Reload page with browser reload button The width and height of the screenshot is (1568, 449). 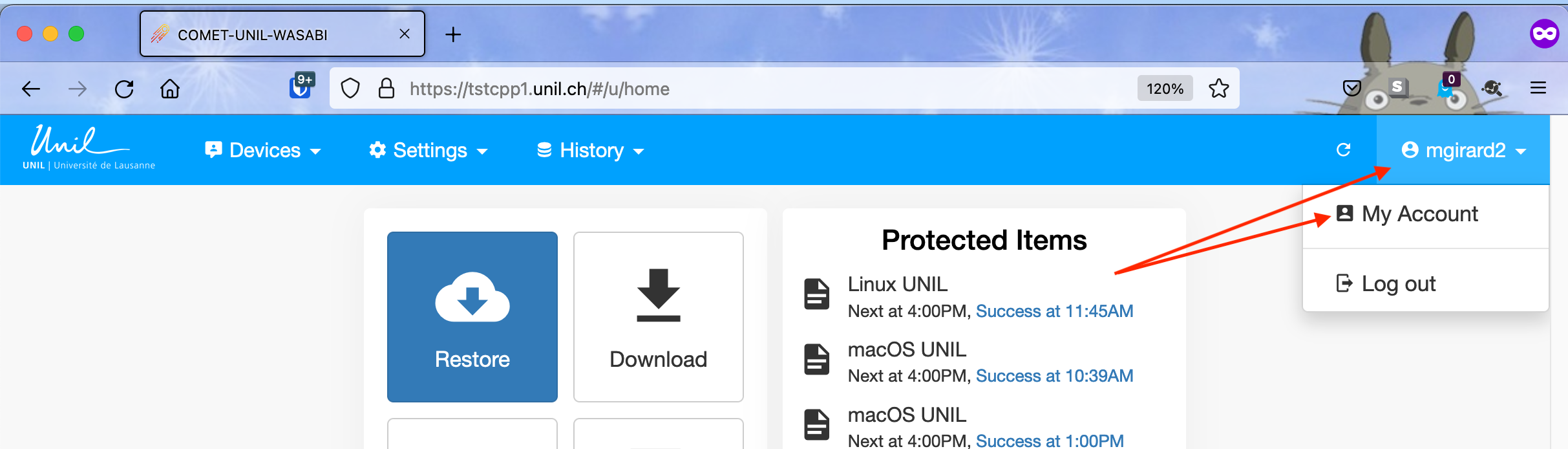pyautogui.click(x=124, y=89)
